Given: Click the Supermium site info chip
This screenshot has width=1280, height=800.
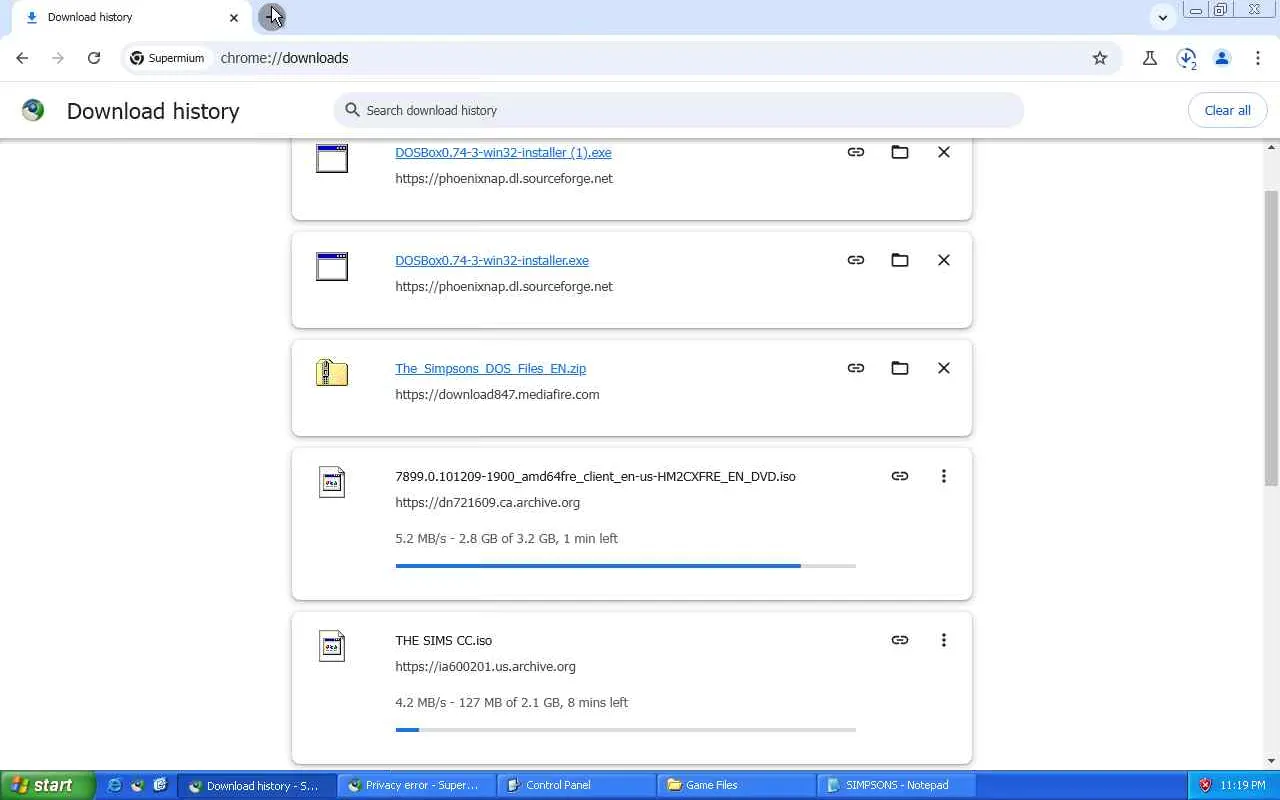Looking at the screenshot, I should click(167, 58).
